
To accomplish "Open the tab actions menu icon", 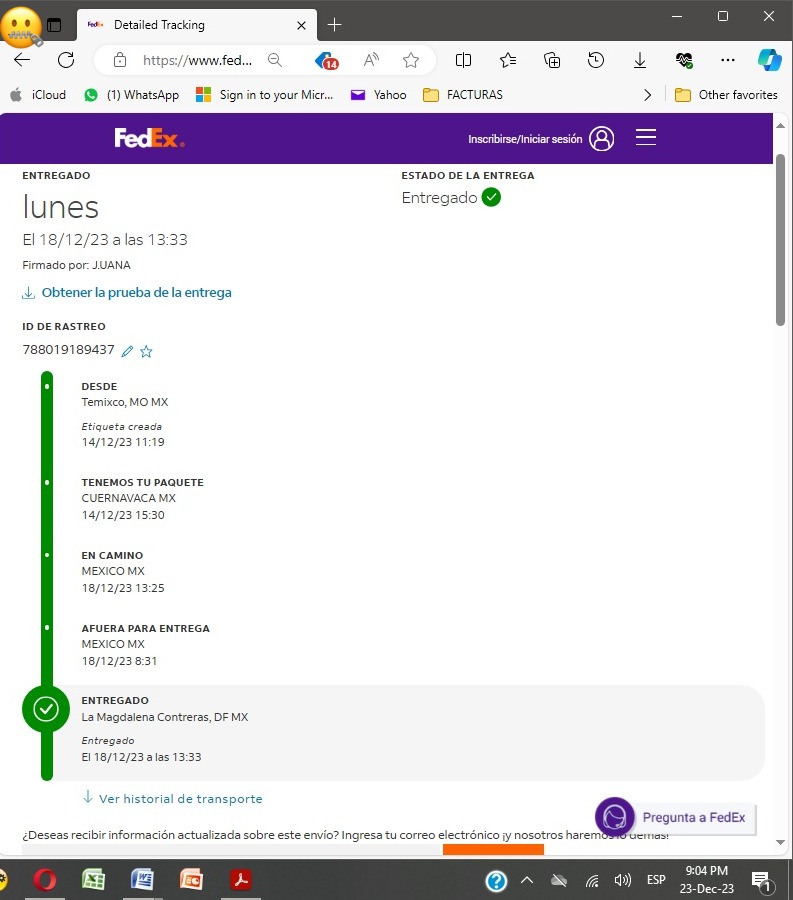I will tap(54, 25).
